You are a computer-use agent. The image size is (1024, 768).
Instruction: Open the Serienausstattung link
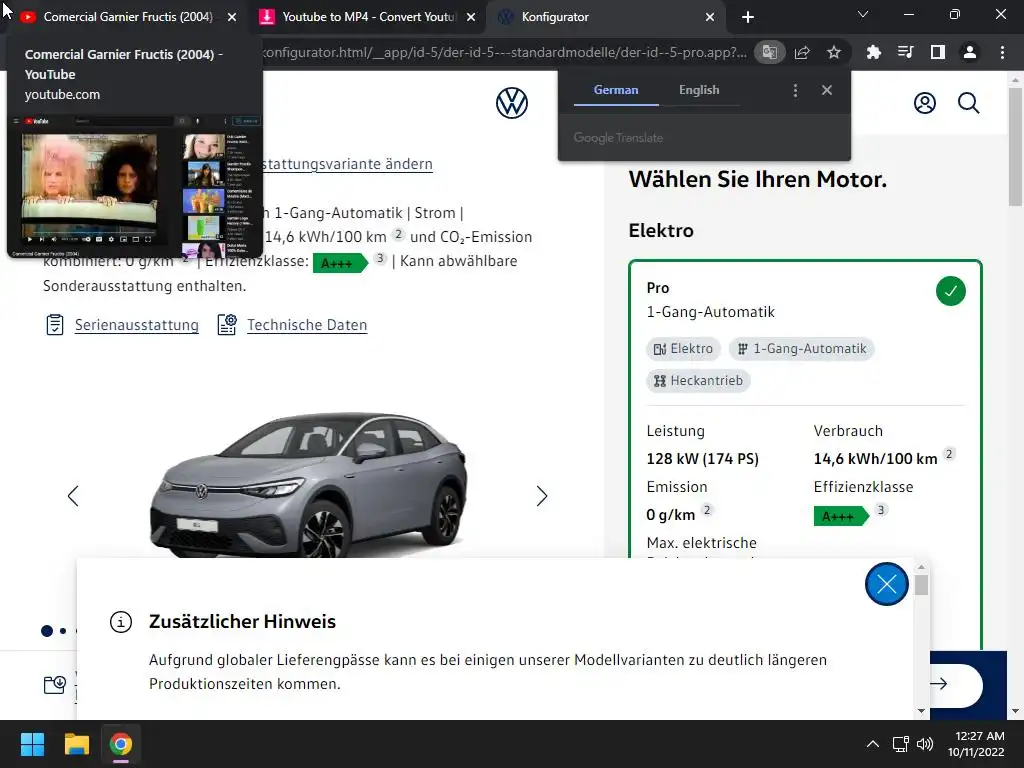pyautogui.click(x=136, y=325)
